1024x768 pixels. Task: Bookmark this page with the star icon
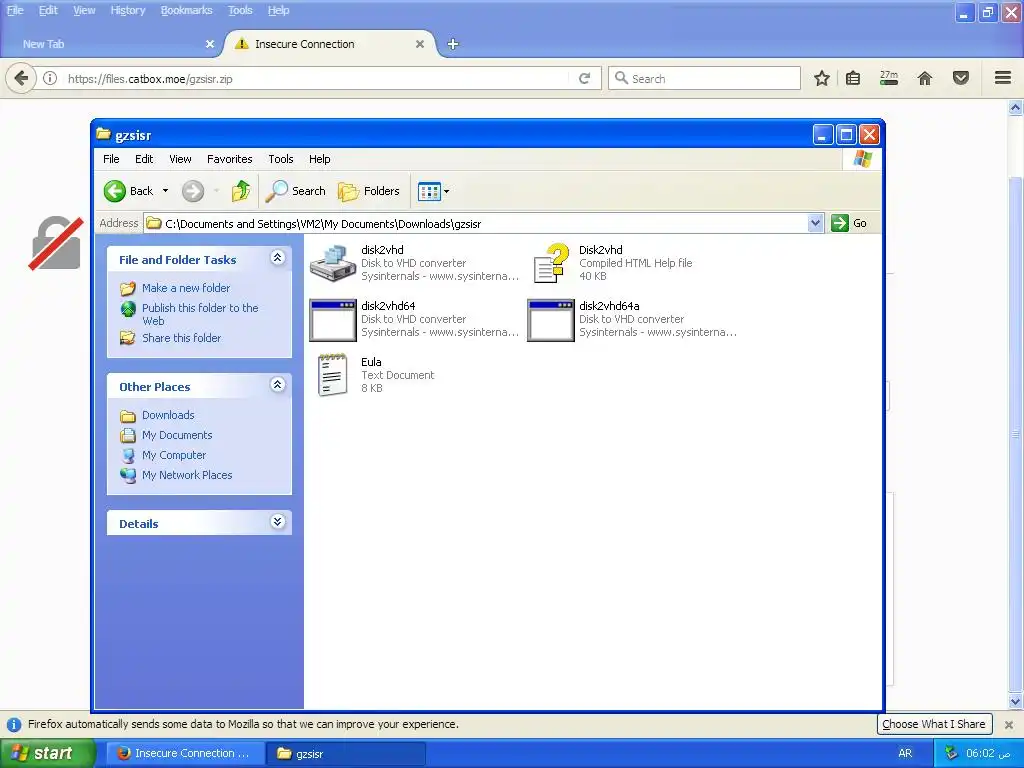coord(822,78)
